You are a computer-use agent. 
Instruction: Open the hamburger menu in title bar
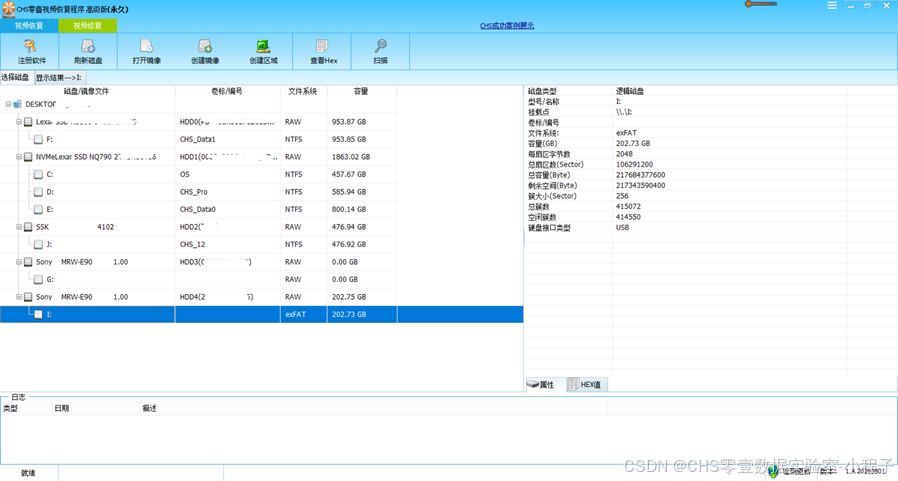click(x=832, y=5)
